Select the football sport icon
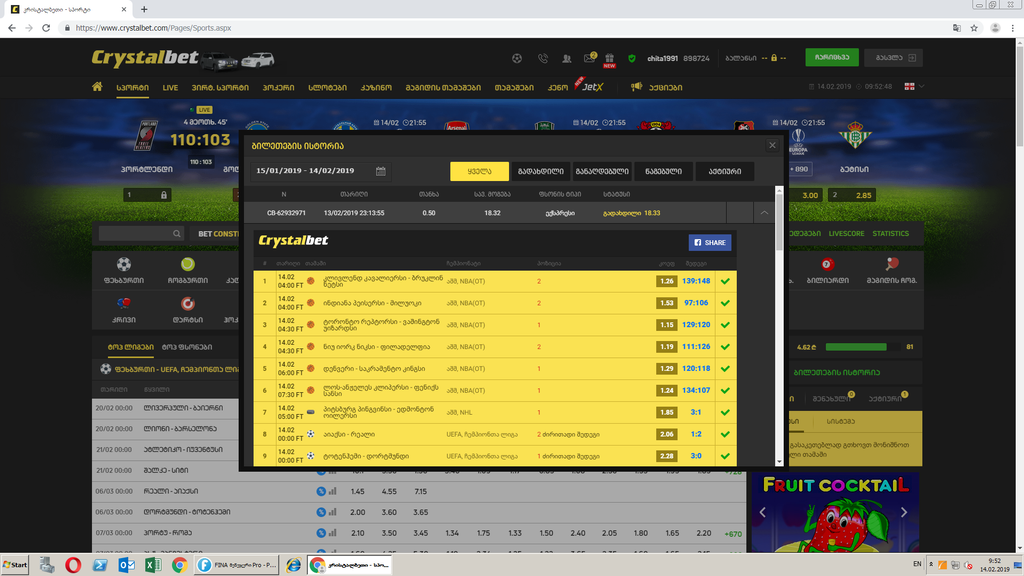 click(x=123, y=264)
